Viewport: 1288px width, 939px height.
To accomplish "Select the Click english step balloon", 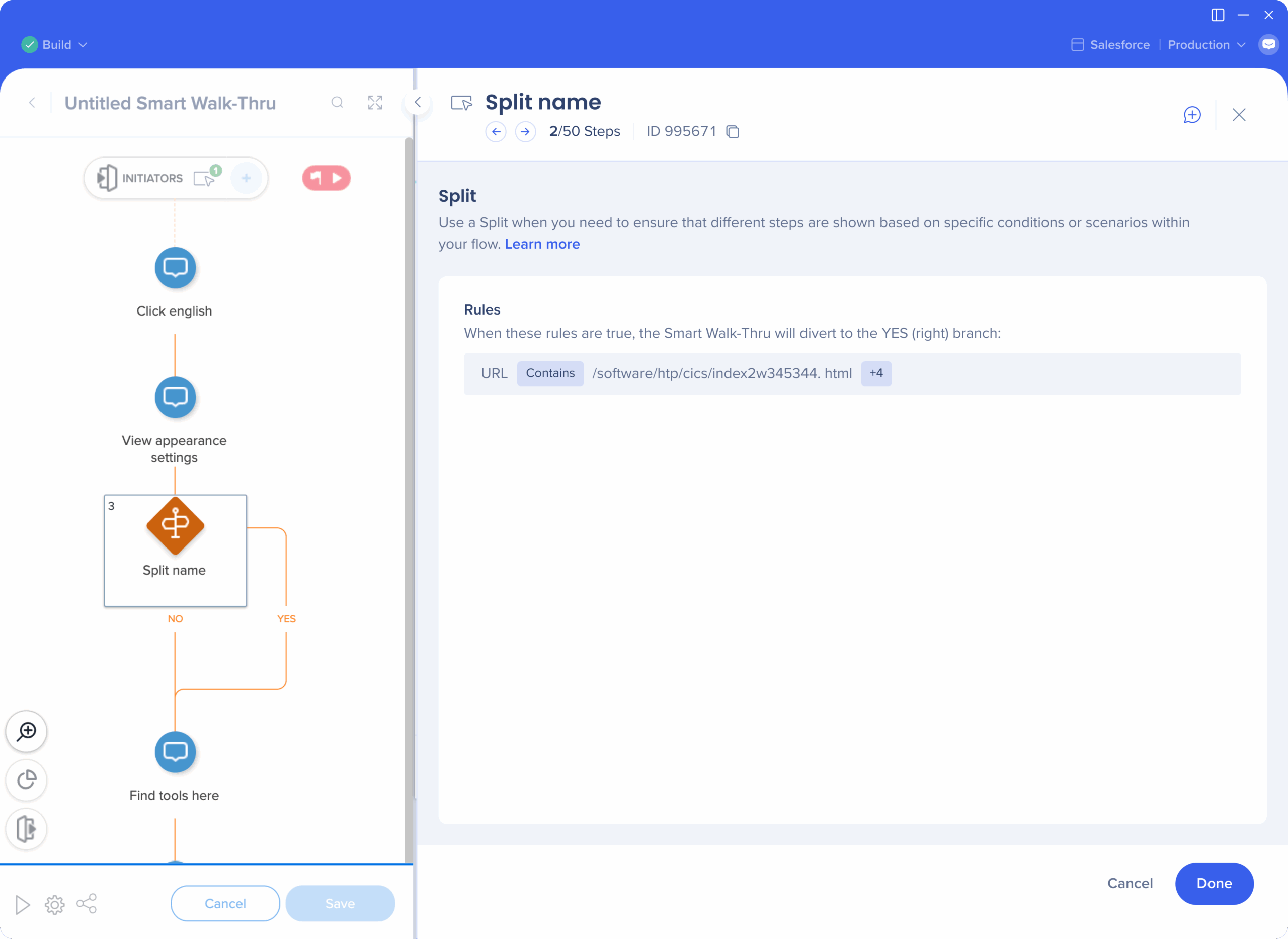I will pos(175,268).
